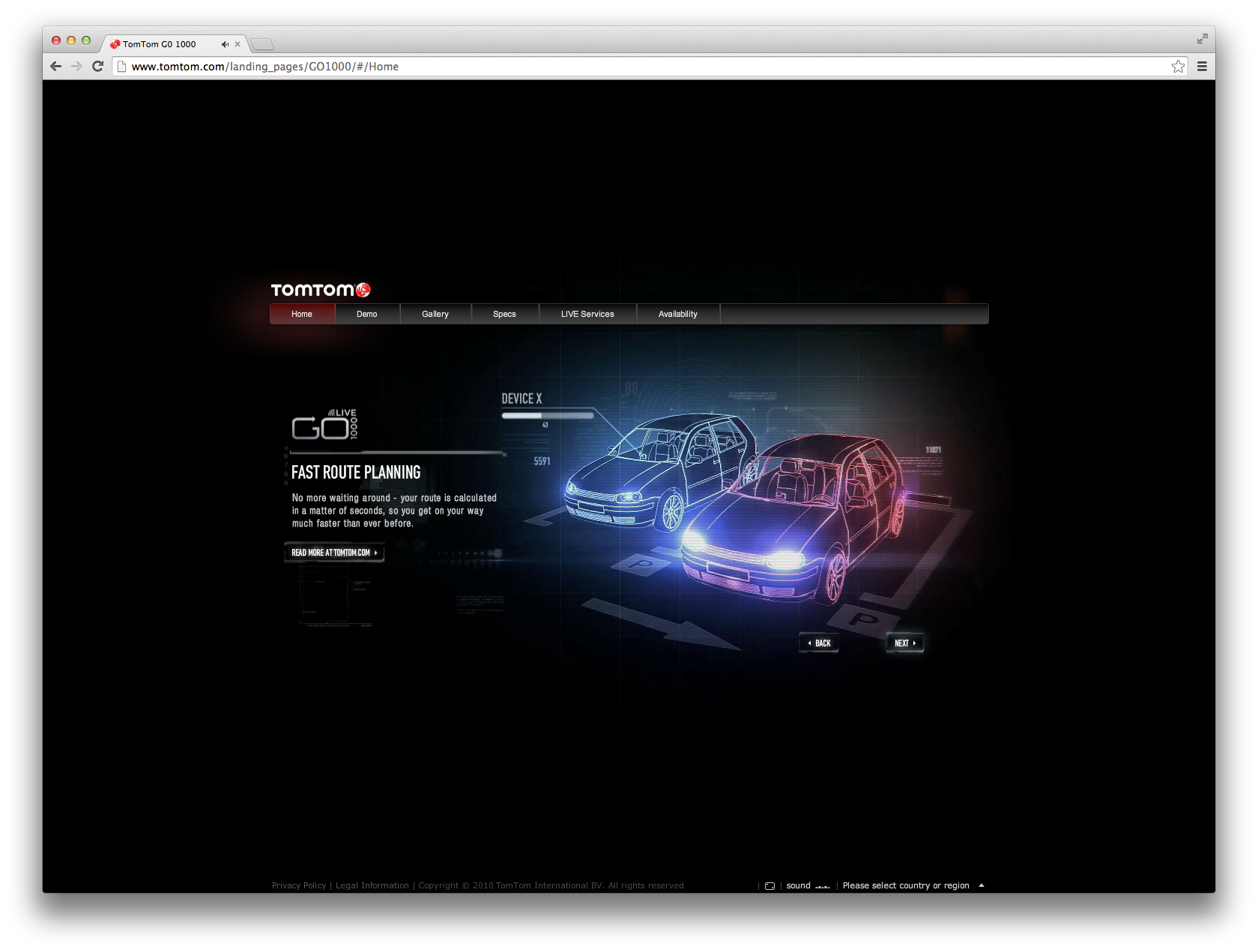
Task: Toggle the site sound on or off
Action: (x=808, y=885)
